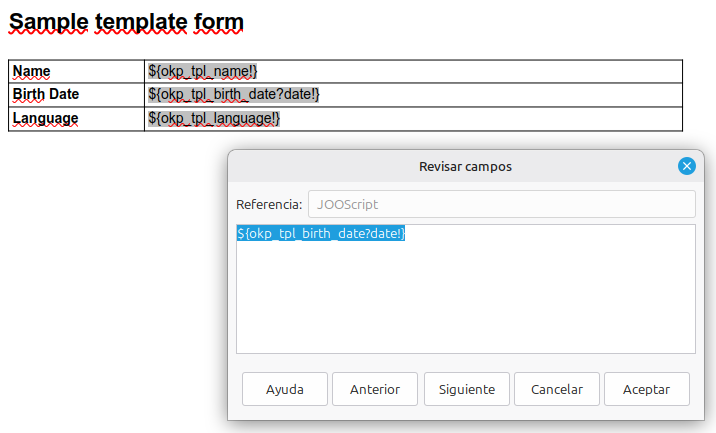Select the ${okp_tpl_language!} field in table
716x433 pixels.
click(x=214, y=118)
